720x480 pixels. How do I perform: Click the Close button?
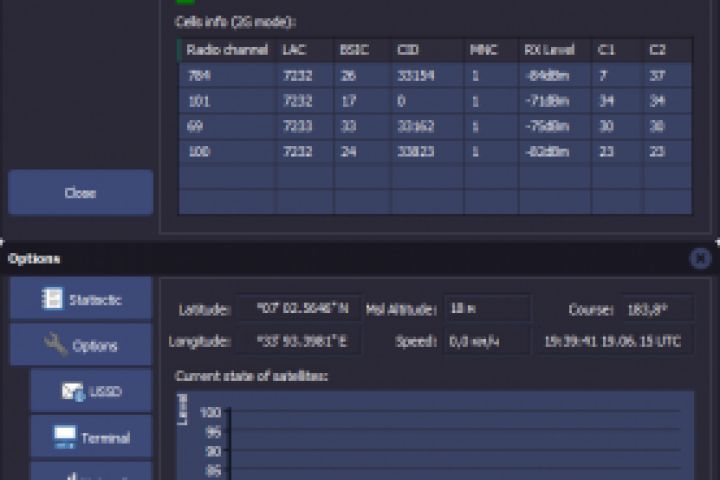click(80, 192)
